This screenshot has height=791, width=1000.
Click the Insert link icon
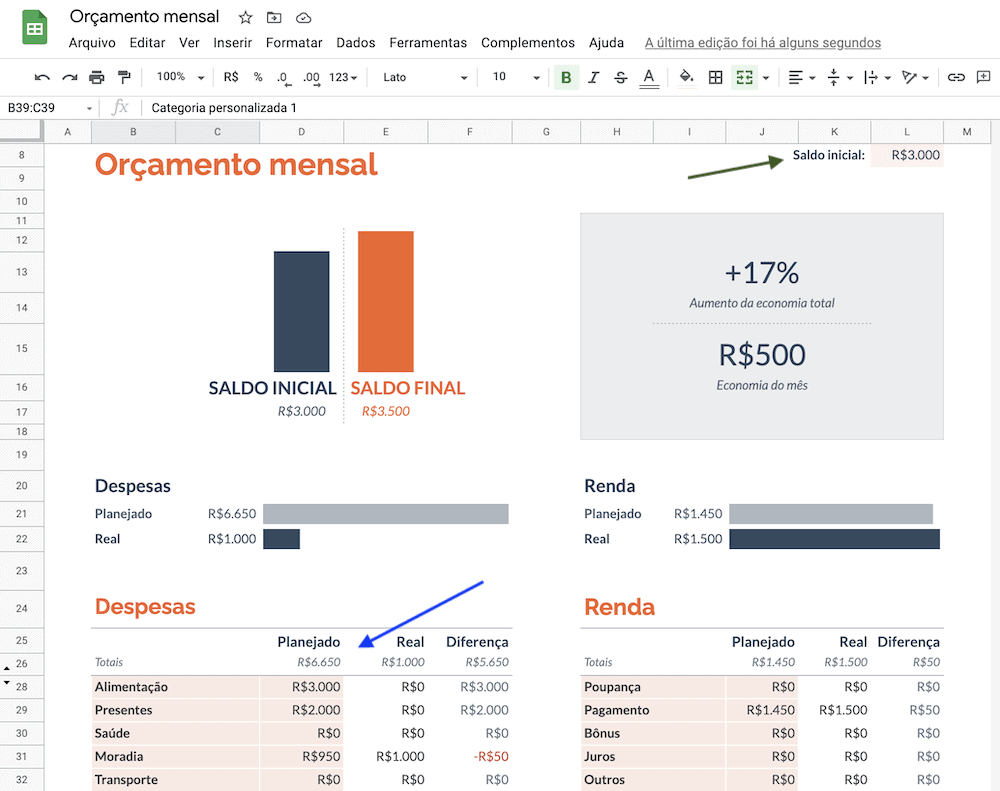[955, 77]
